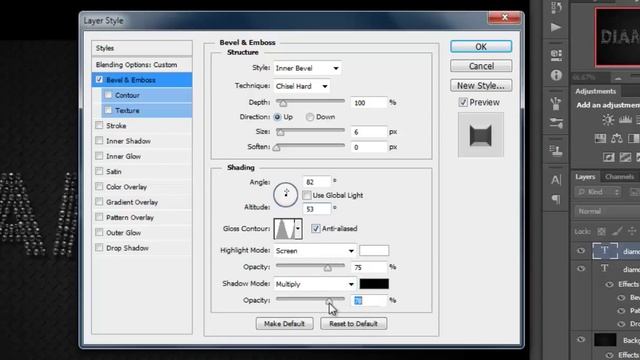Viewport: 640px width, 360px height.
Task: Select Blending Options: Custom
Action: pos(142,64)
